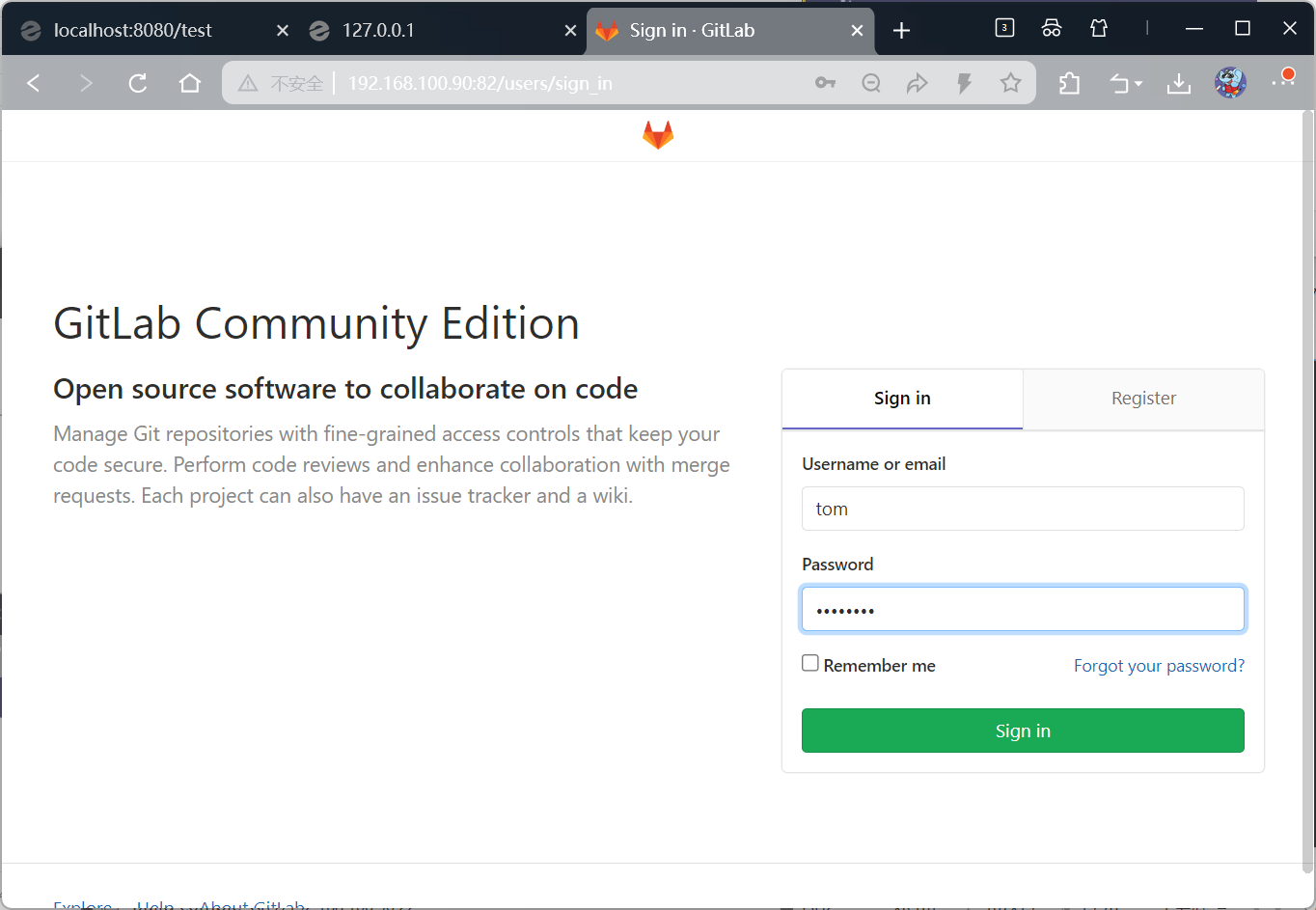
Task: Bookmark page with the star icon
Action: pos(1010,83)
